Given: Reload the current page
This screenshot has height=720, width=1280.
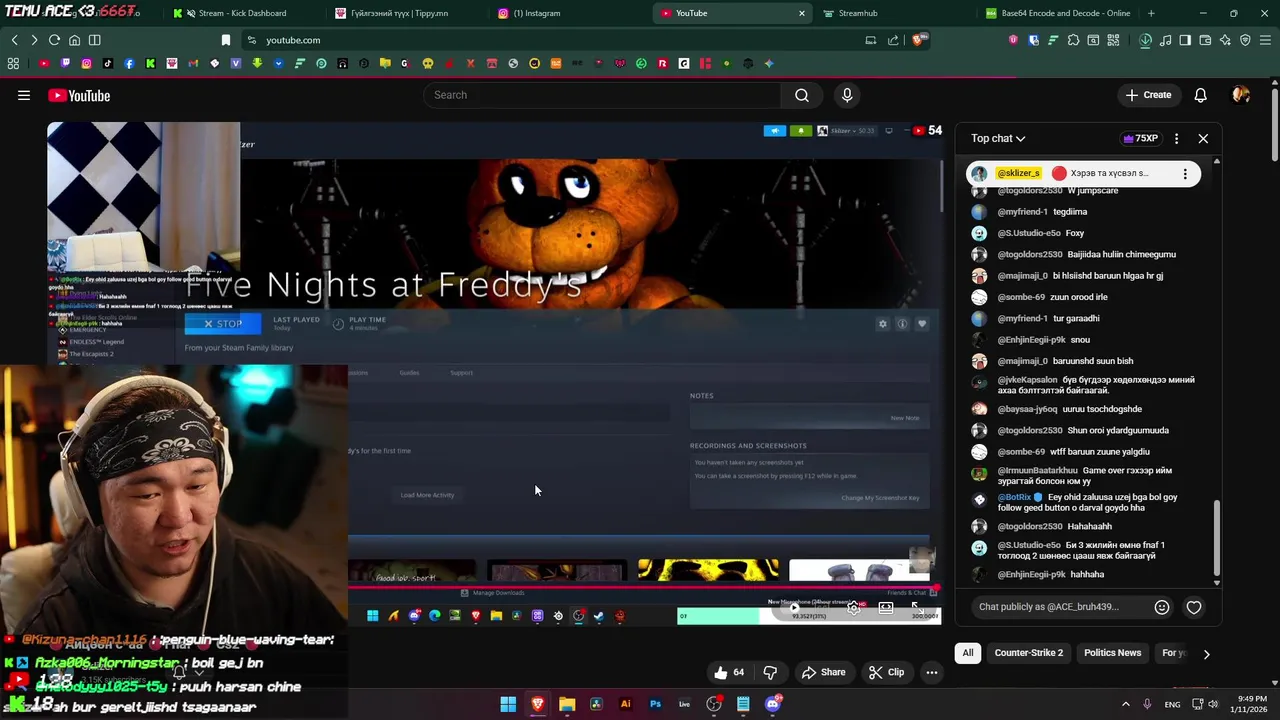Looking at the screenshot, I should point(54,40).
